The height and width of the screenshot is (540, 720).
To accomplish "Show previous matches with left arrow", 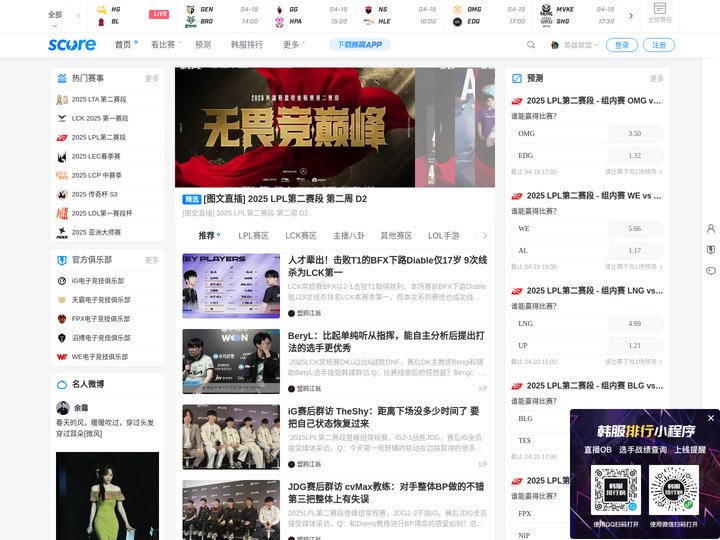I will [79, 16].
